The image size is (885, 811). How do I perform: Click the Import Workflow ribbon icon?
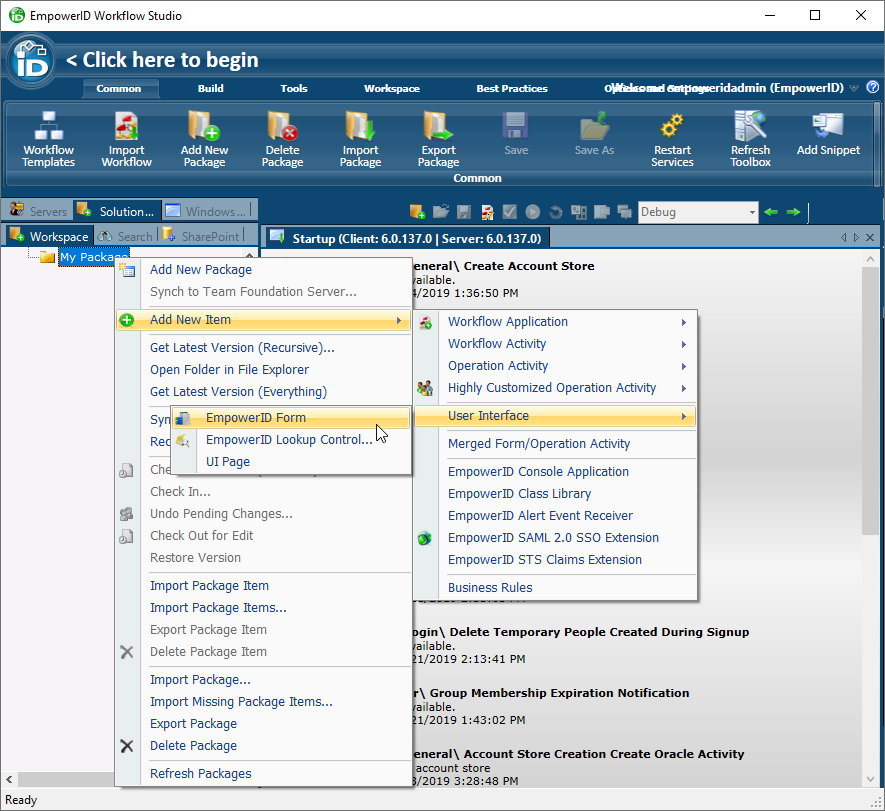126,127
